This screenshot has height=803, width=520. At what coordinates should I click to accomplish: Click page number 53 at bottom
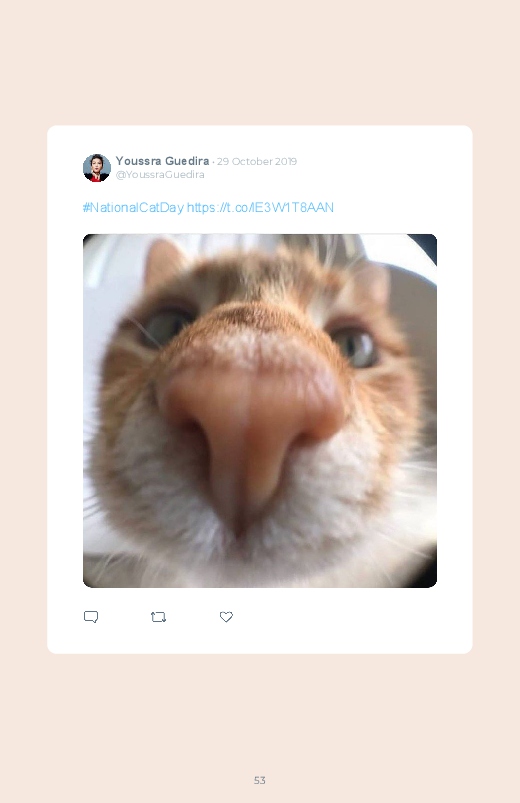pyautogui.click(x=260, y=780)
